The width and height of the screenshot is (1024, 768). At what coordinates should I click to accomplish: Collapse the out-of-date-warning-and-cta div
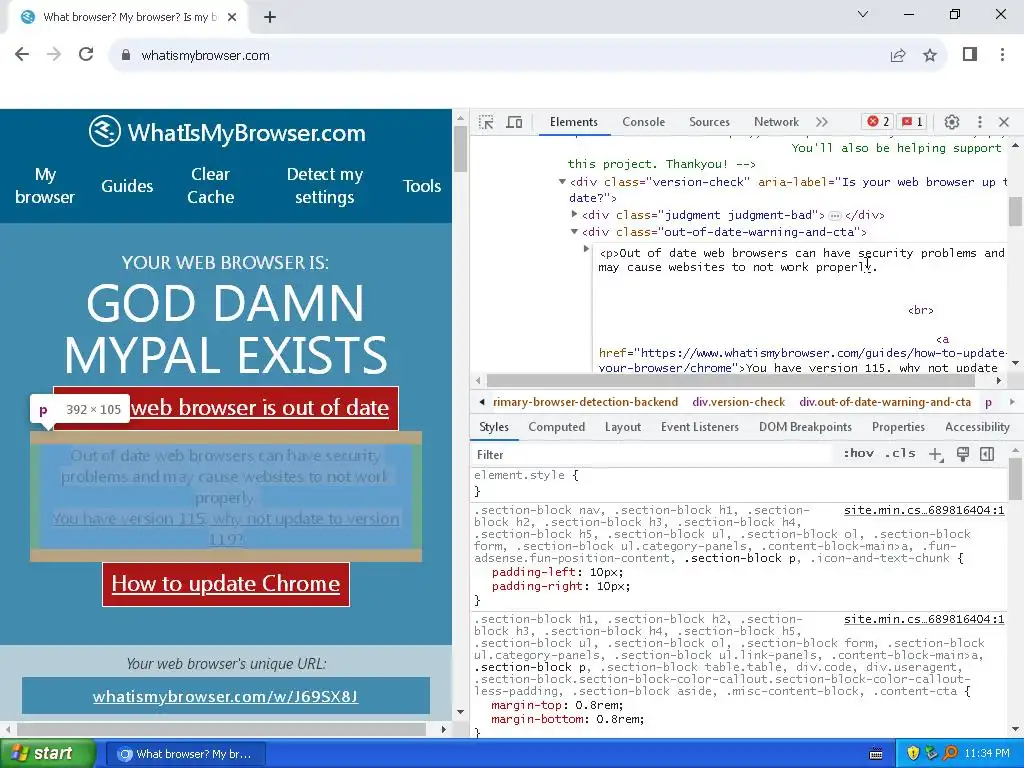tap(574, 231)
